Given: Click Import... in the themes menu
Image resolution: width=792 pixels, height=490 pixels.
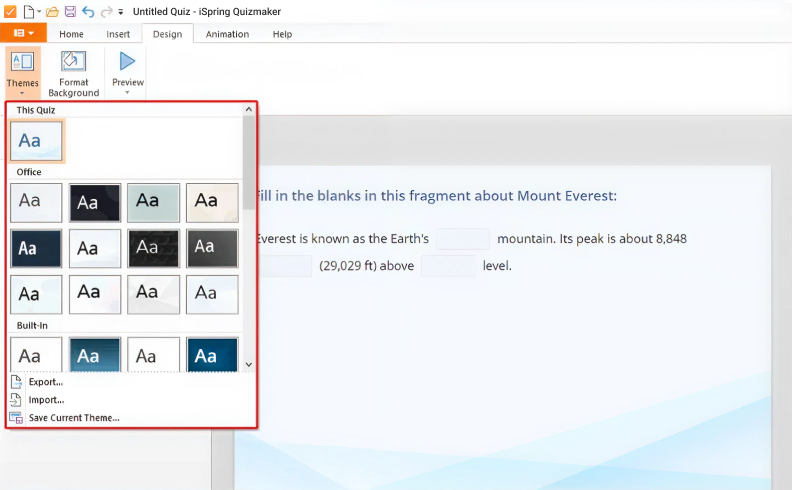Looking at the screenshot, I should (46, 400).
